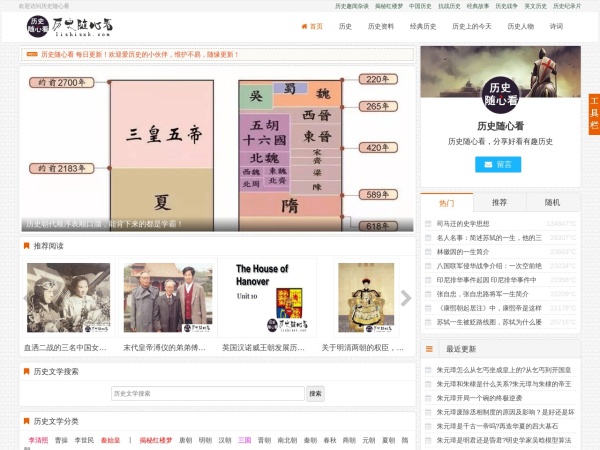Open the article 名人名事:简述苏轼的一生
This screenshot has width=600, height=450.
tap(489, 238)
